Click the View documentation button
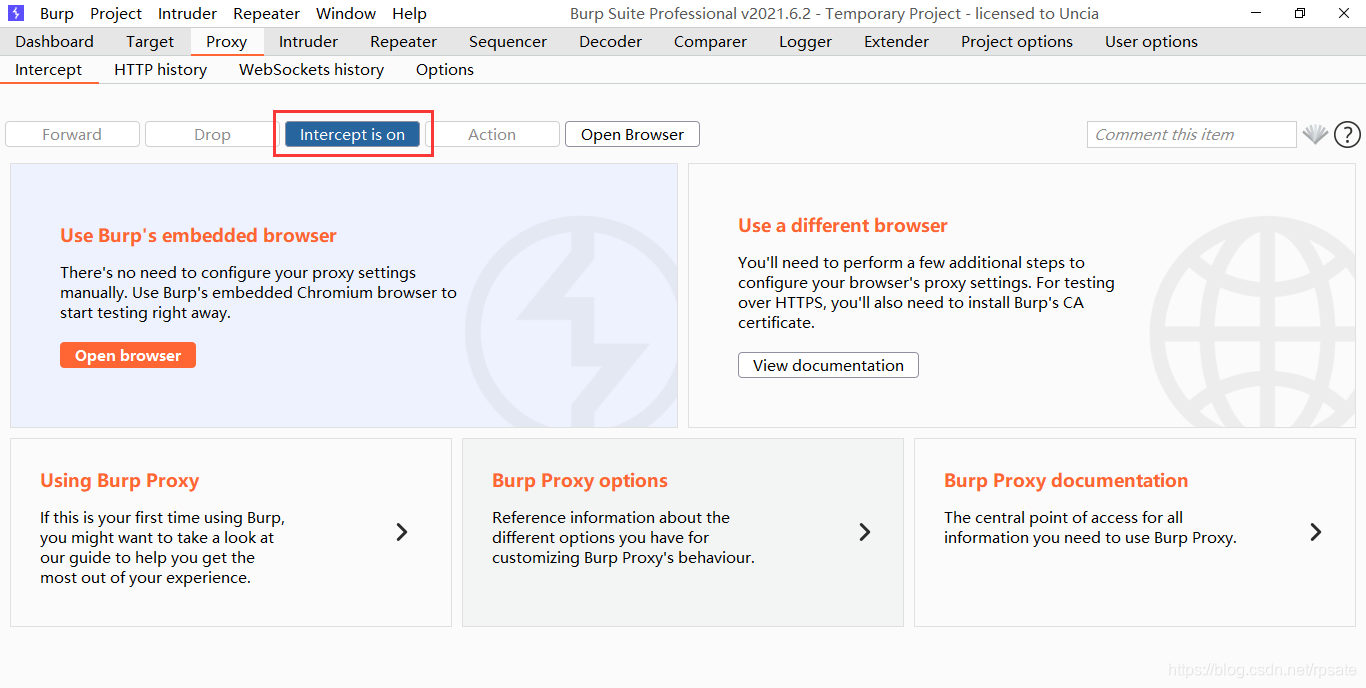 [828, 365]
